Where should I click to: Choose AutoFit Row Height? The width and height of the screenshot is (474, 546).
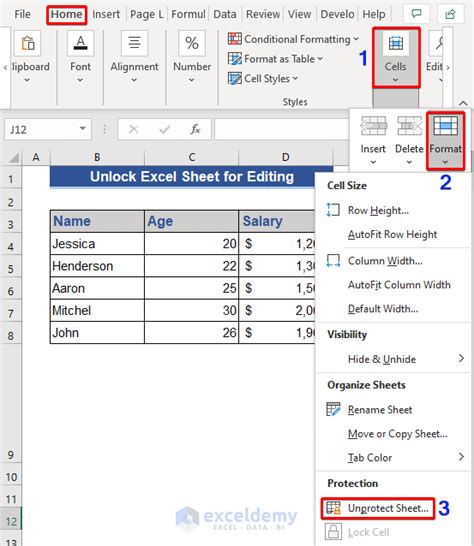click(393, 234)
